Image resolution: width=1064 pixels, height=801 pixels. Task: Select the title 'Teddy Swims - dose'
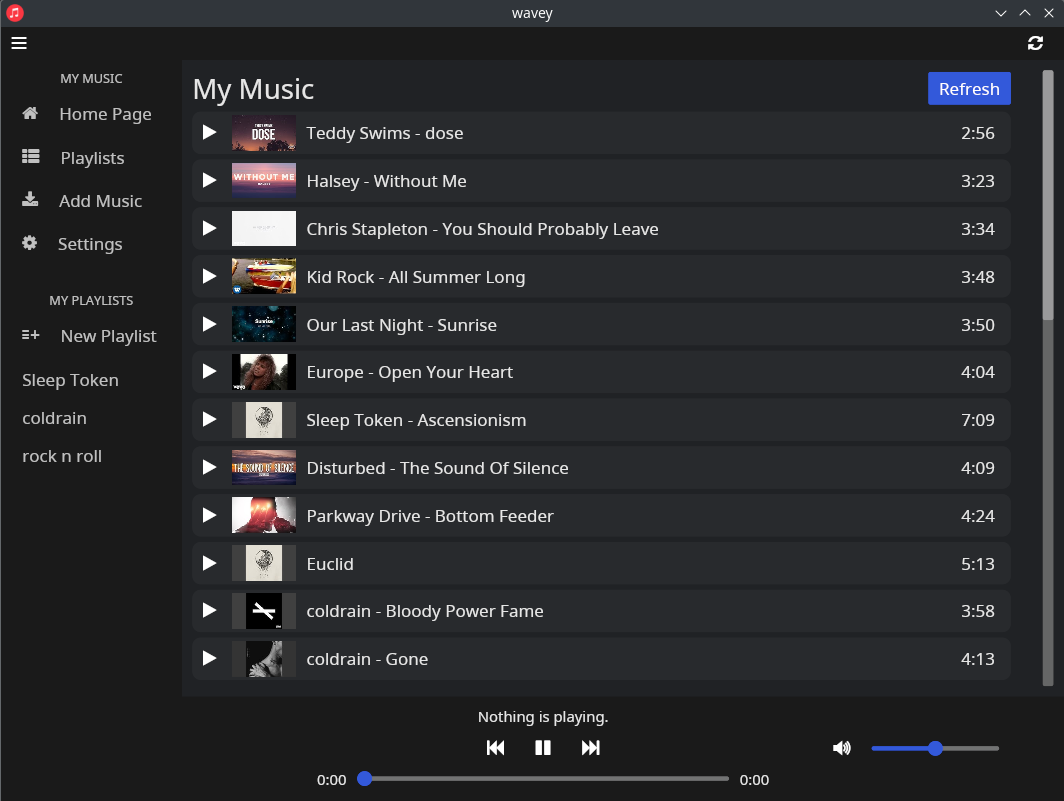(x=385, y=133)
